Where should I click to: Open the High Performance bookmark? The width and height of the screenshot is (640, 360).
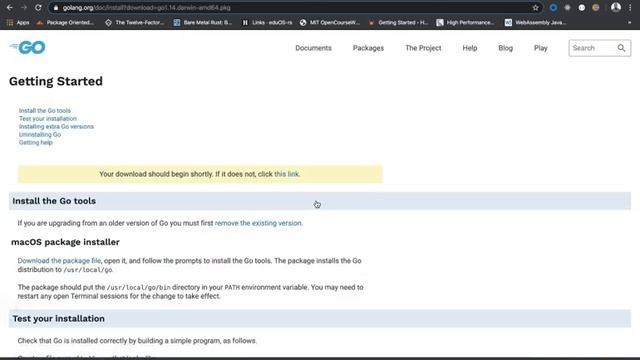pos(466,22)
